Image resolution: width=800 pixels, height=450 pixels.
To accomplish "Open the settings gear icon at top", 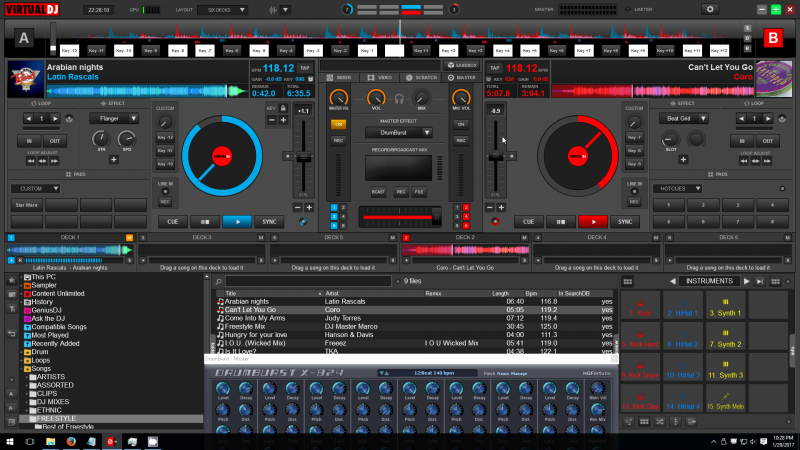I will [711, 9].
